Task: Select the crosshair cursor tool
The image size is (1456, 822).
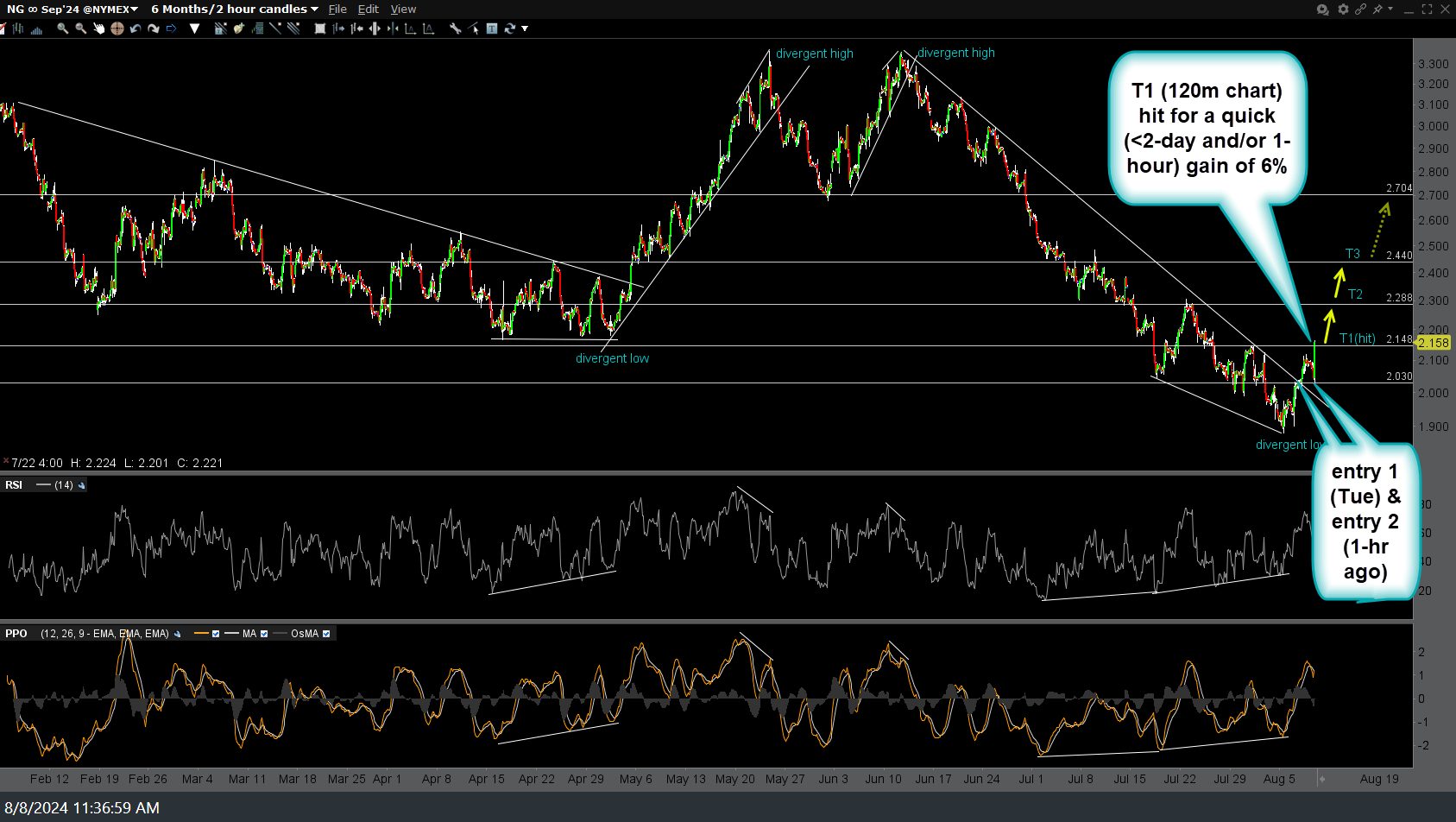Action: coord(117,28)
